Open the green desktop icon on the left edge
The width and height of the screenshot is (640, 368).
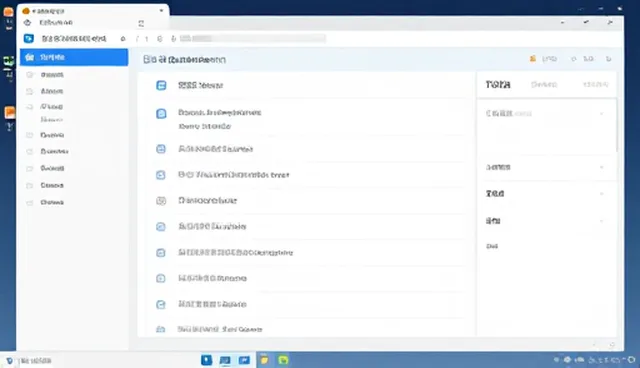(x=9, y=62)
